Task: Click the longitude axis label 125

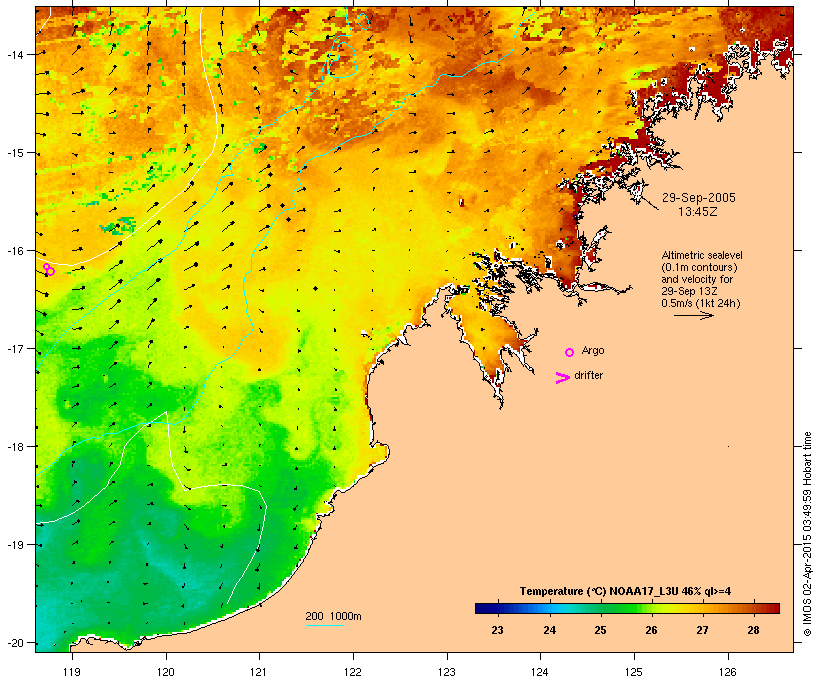Action: pyautogui.click(x=634, y=672)
